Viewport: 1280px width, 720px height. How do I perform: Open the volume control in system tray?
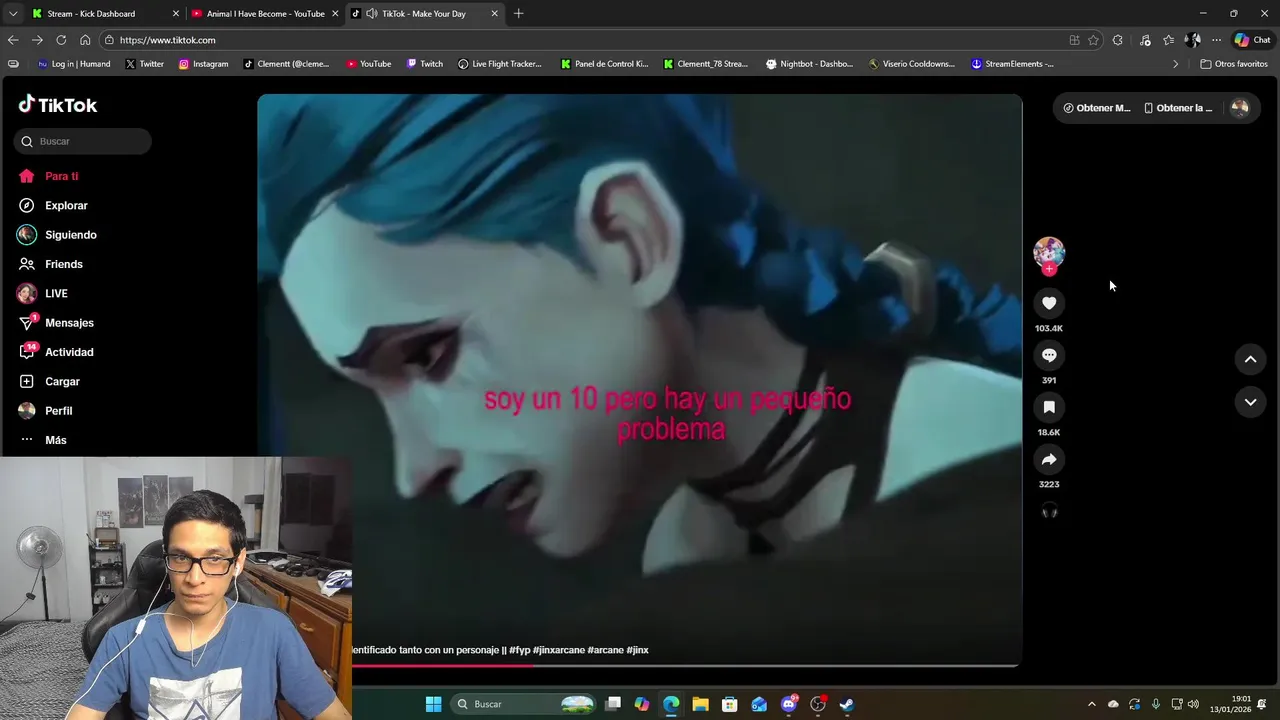click(x=1193, y=704)
